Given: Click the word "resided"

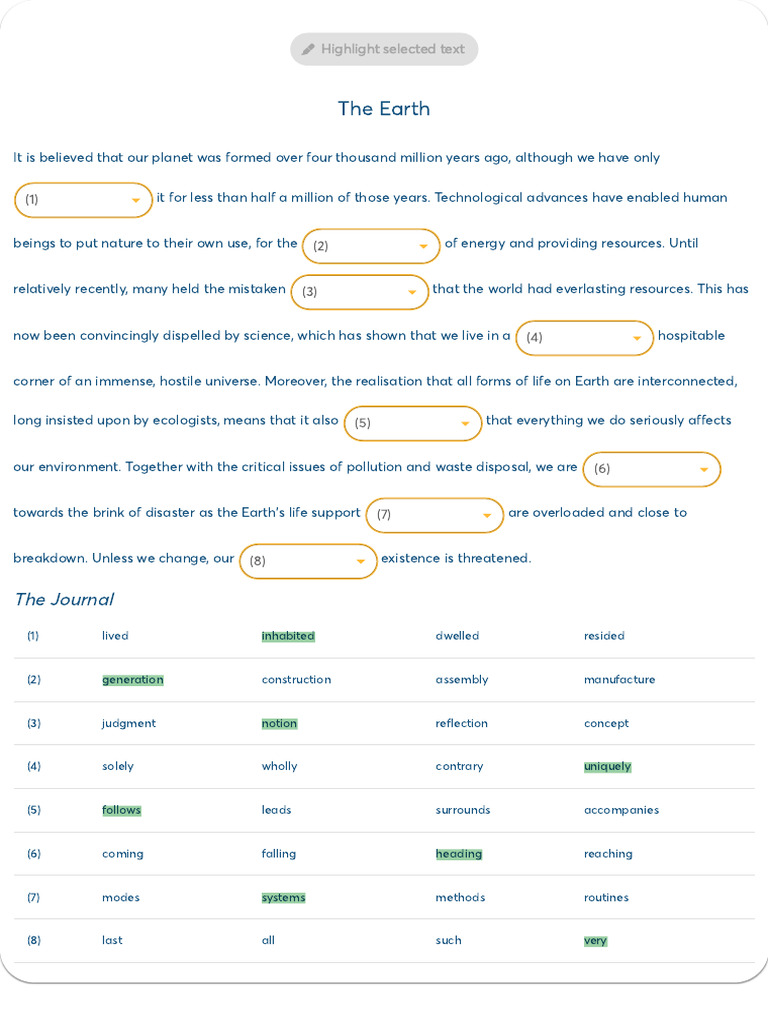Looking at the screenshot, I should pyautogui.click(x=604, y=635).
